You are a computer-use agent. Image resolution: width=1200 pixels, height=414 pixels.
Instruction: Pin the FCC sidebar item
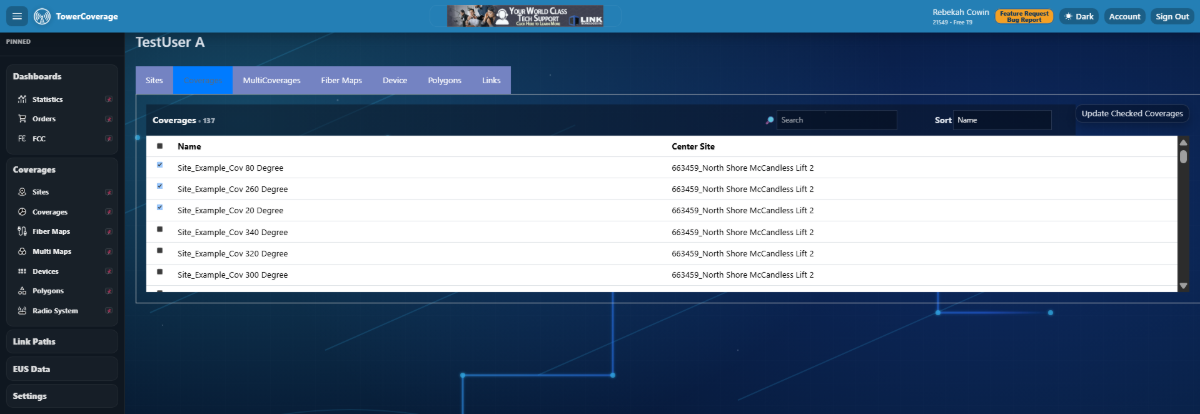[x=109, y=139]
